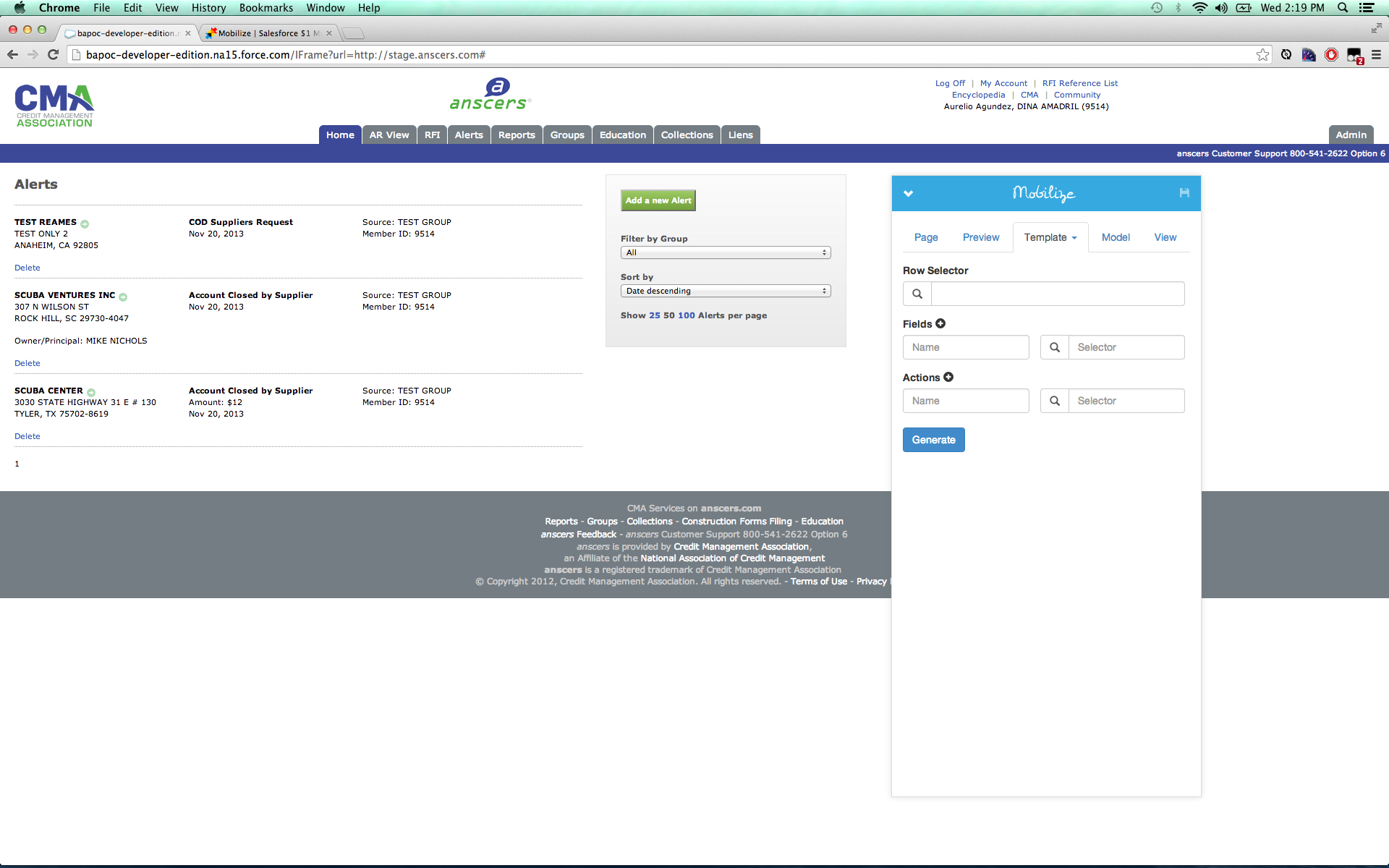Open the Sort by dropdown
Viewport: 1389px width, 868px height.
coord(726,291)
